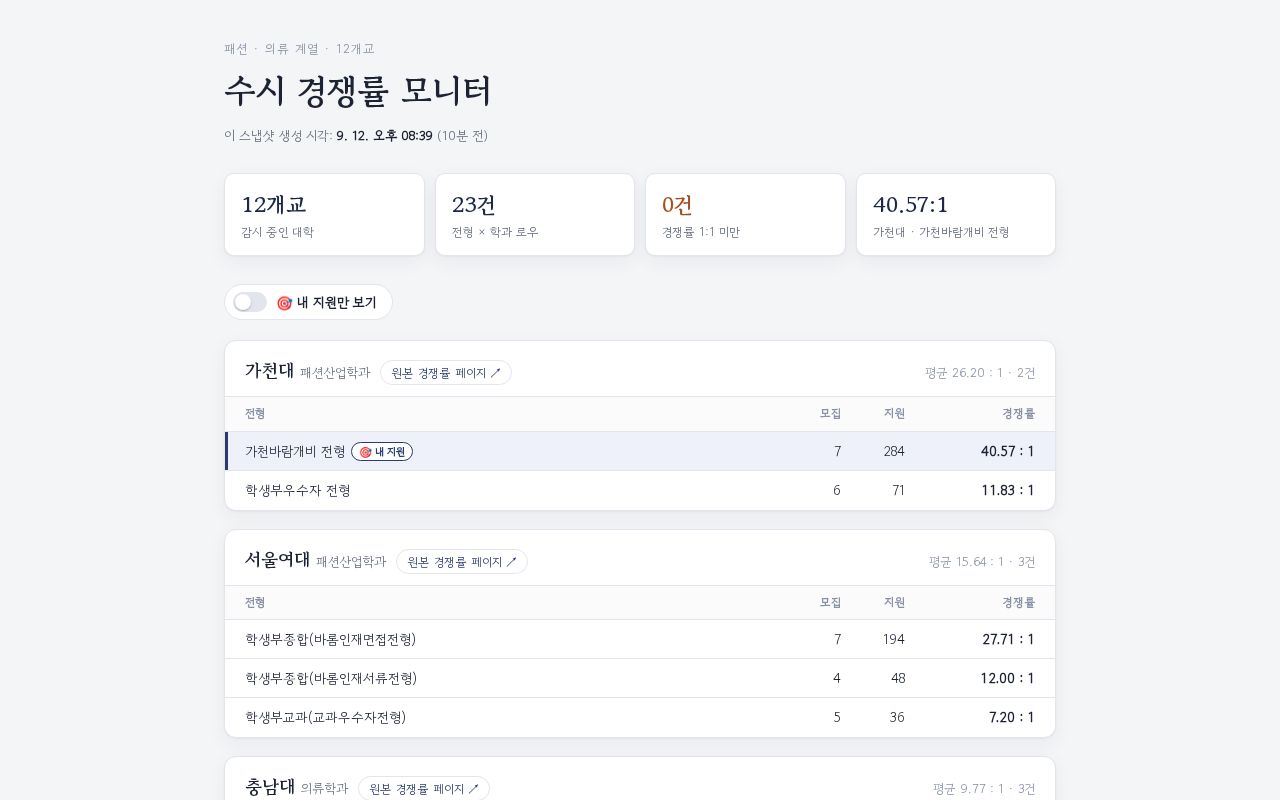
Task: Click the 12개교 감시 중인 대학 card
Action: pos(325,214)
